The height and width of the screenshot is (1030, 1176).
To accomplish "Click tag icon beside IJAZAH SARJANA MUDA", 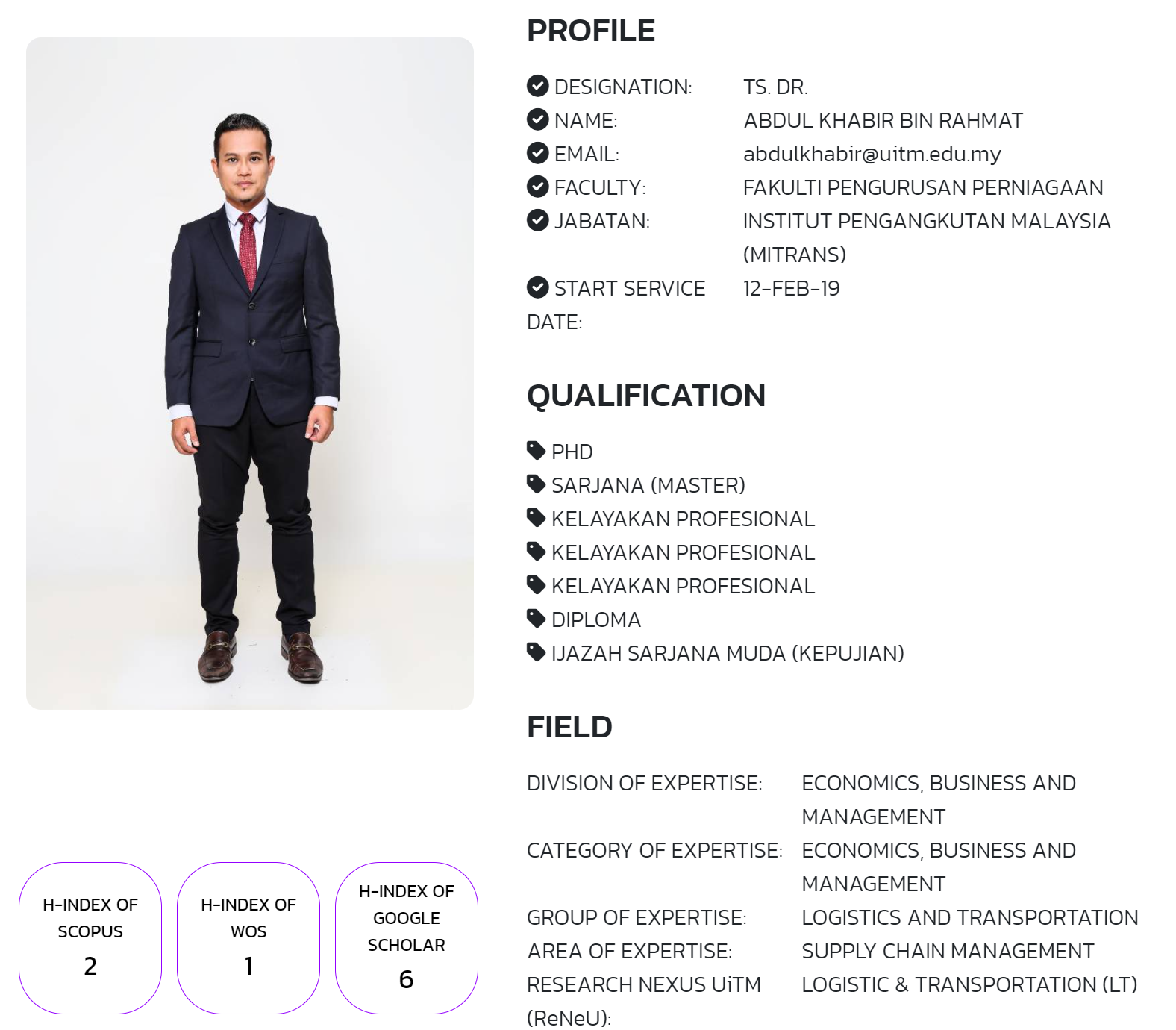I will [536, 652].
